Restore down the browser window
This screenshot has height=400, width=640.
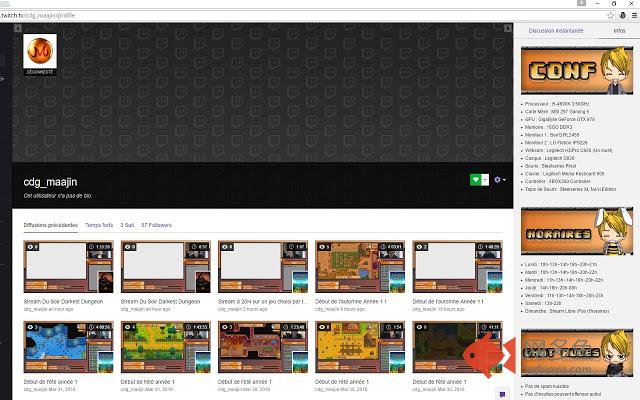tap(614, 3)
